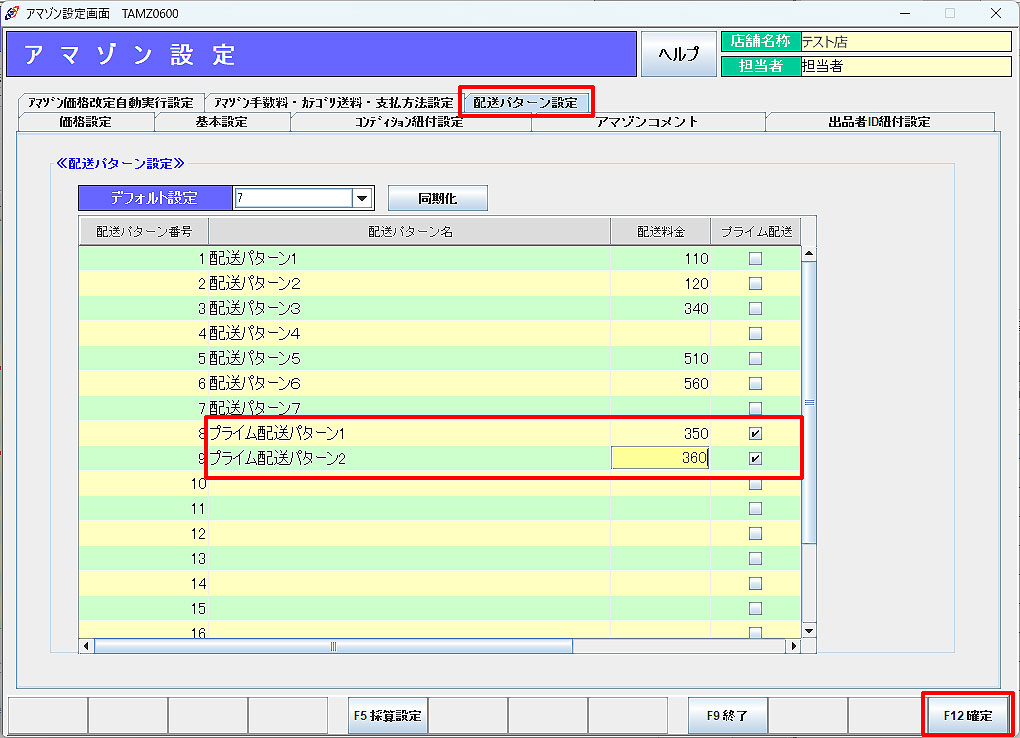This screenshot has height=738, width=1020.
Task: Uncheck prime delivery for プライム配送パターン1
Action: (x=755, y=434)
